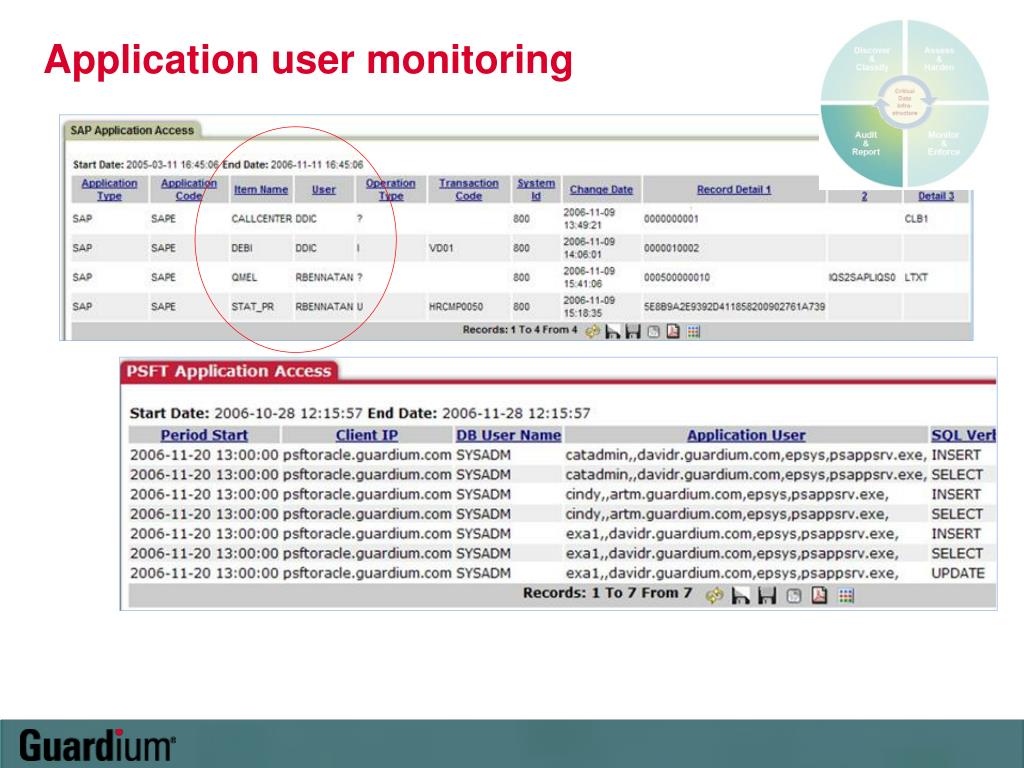Click record detail 0000000001 cell
The height and width of the screenshot is (768, 1024).
(x=671, y=219)
